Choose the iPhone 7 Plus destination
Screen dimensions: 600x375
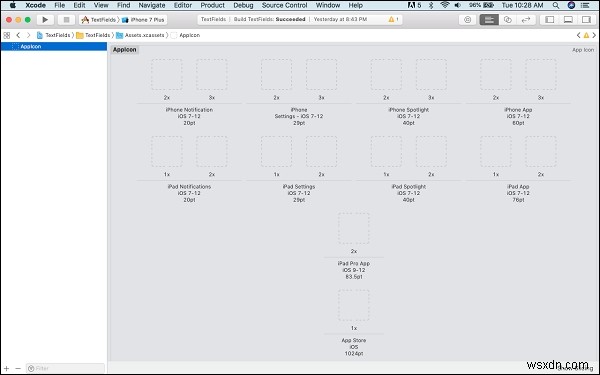coord(143,20)
